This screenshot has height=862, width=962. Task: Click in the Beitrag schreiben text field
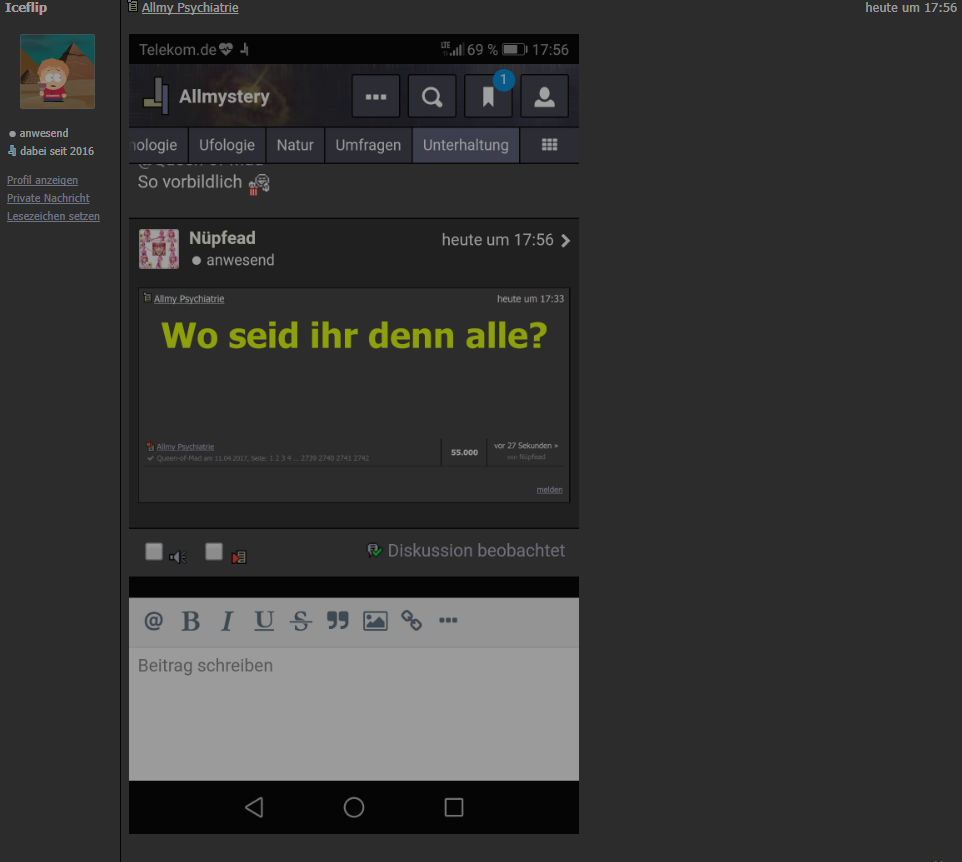click(354, 713)
